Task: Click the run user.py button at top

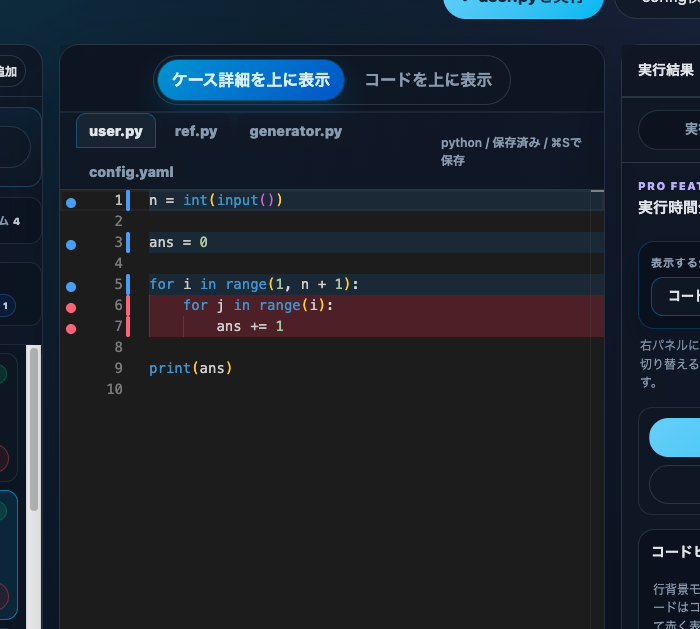Action: 523,5
